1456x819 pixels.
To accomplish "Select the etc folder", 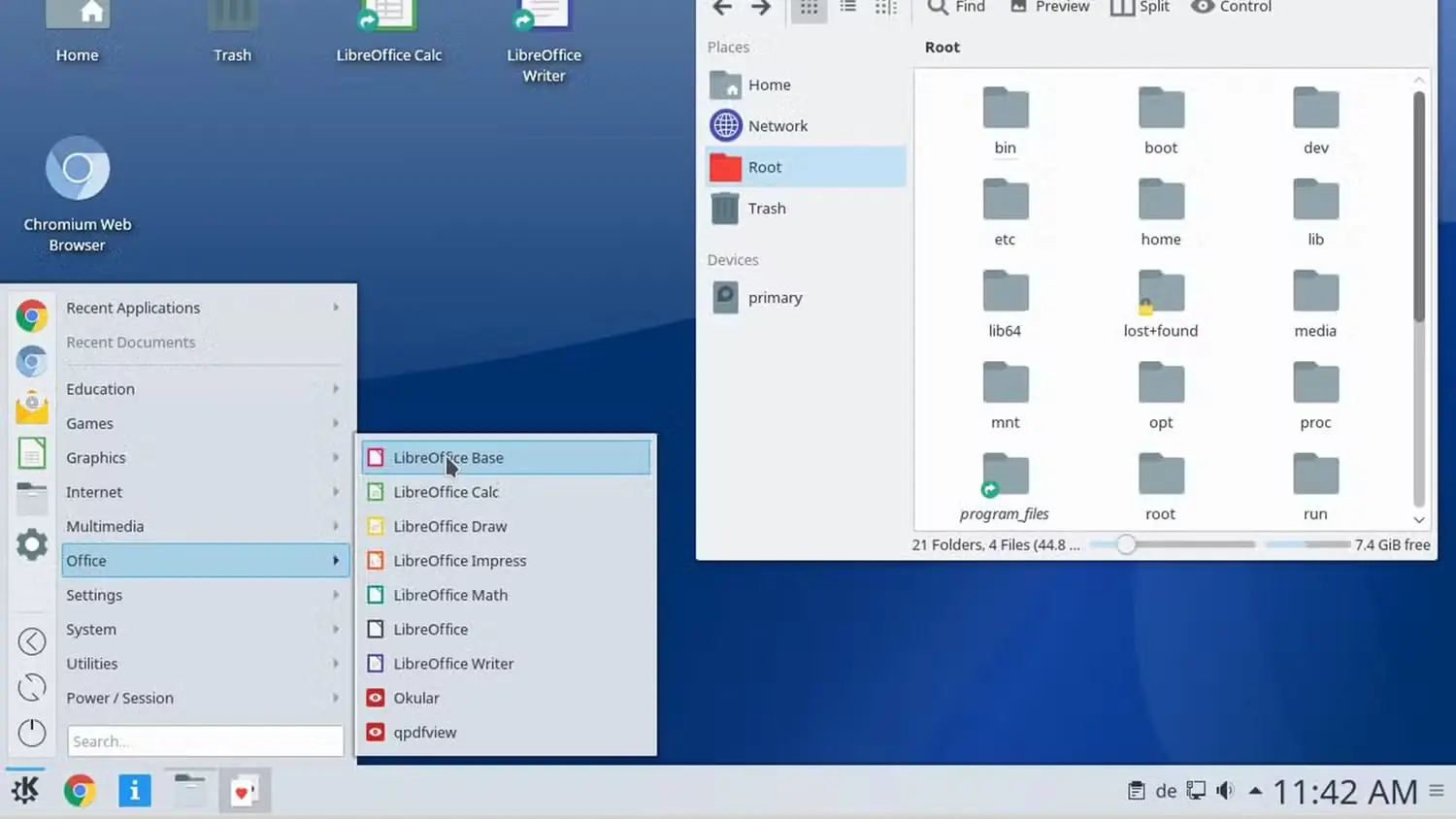I will (x=1005, y=213).
